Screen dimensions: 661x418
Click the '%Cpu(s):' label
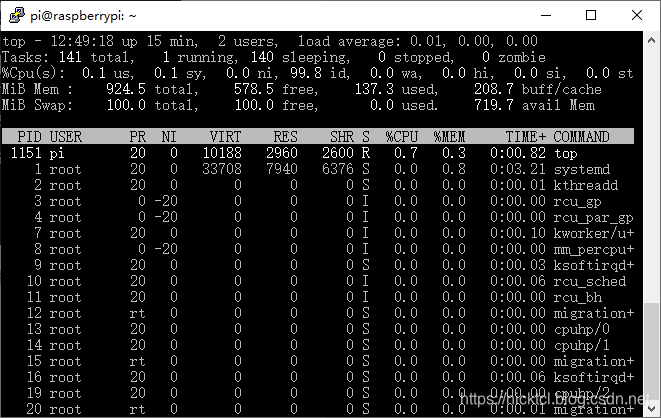point(33,73)
